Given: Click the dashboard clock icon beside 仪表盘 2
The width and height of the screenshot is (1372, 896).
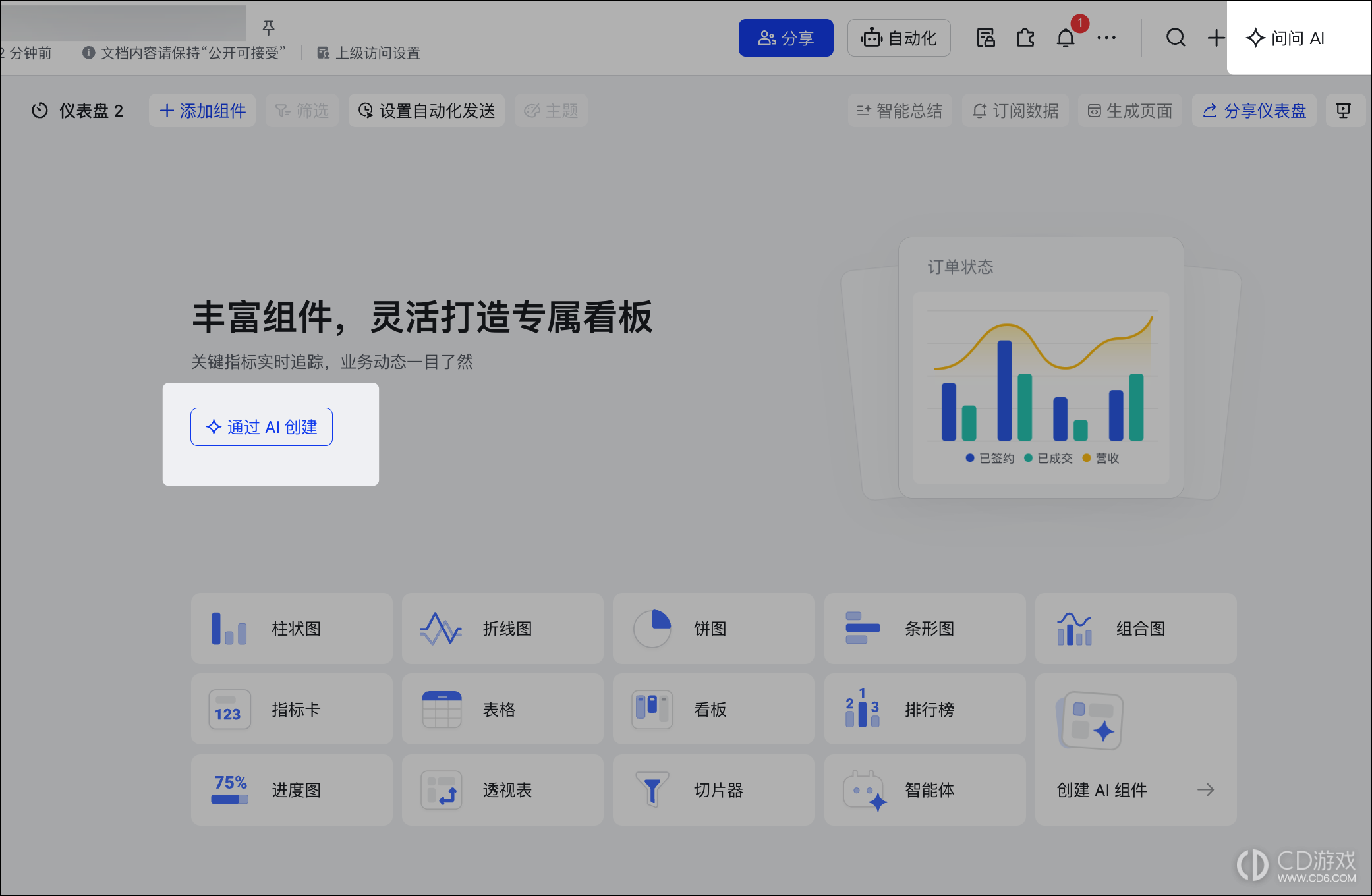Looking at the screenshot, I should click(40, 111).
